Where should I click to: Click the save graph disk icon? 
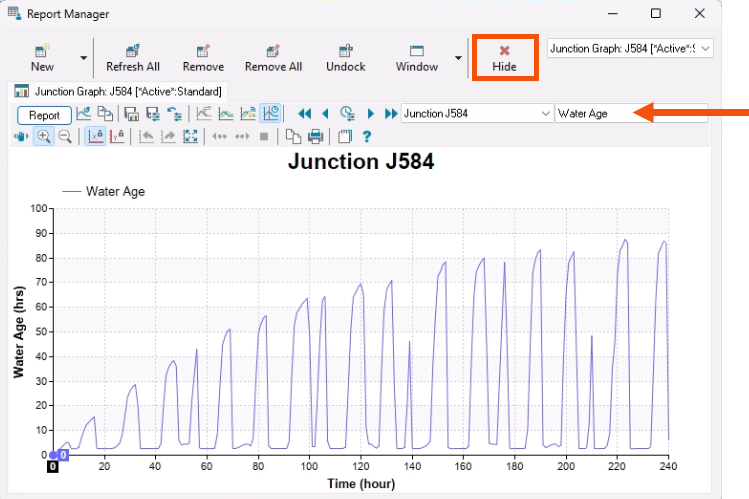tap(131, 113)
